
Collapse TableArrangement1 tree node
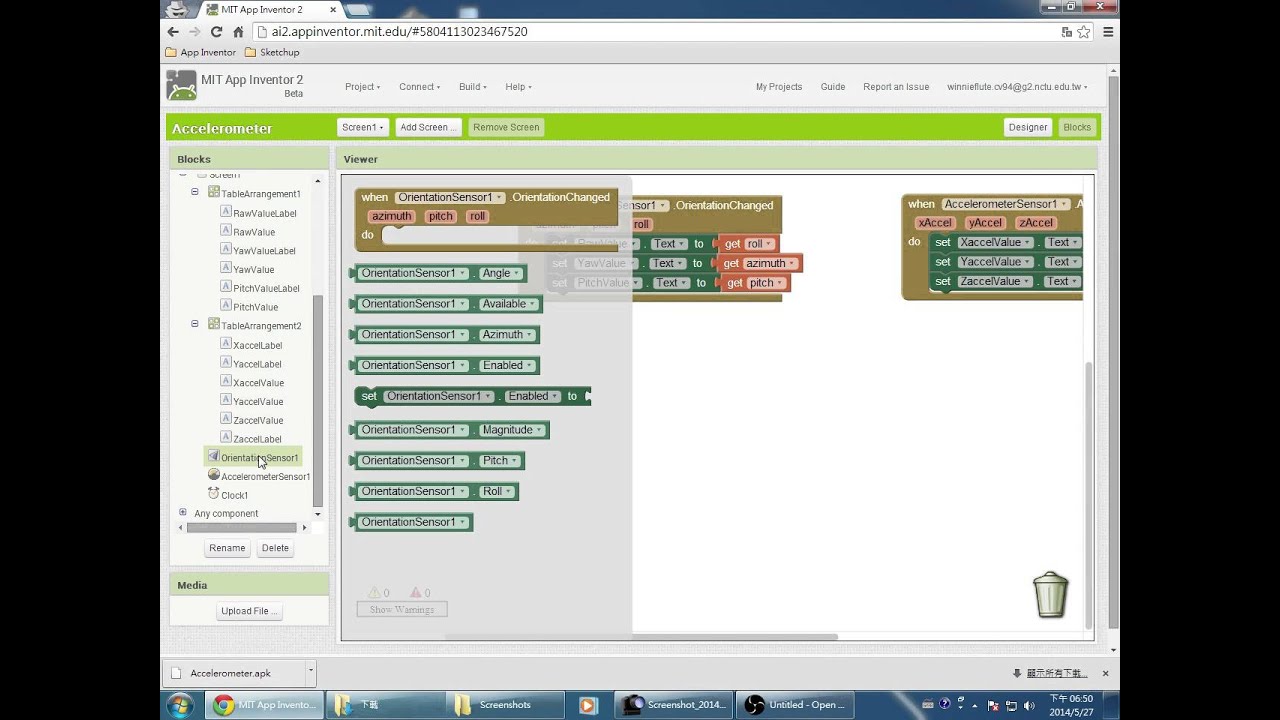click(195, 192)
